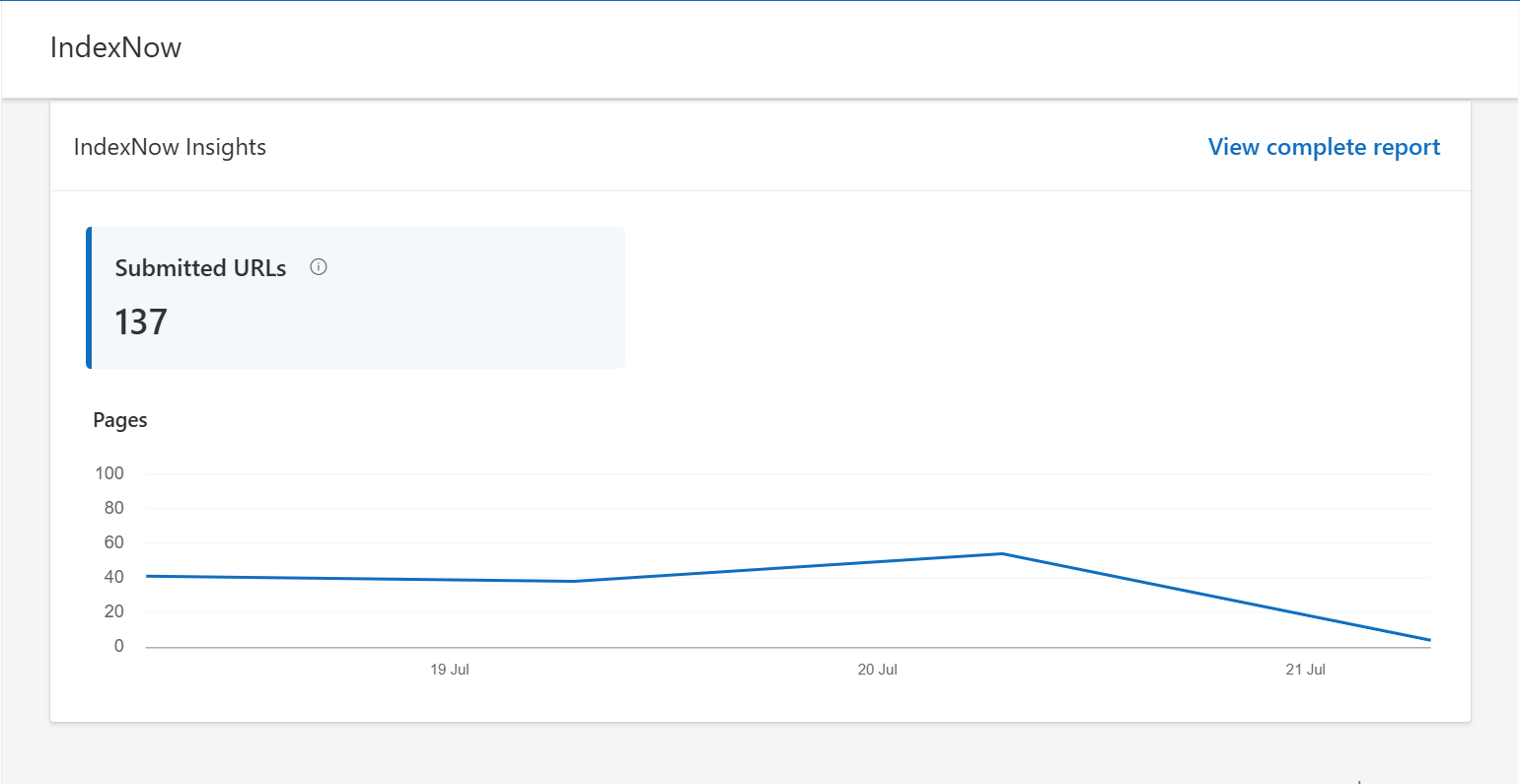Open the IndexNow page heading

click(x=115, y=47)
